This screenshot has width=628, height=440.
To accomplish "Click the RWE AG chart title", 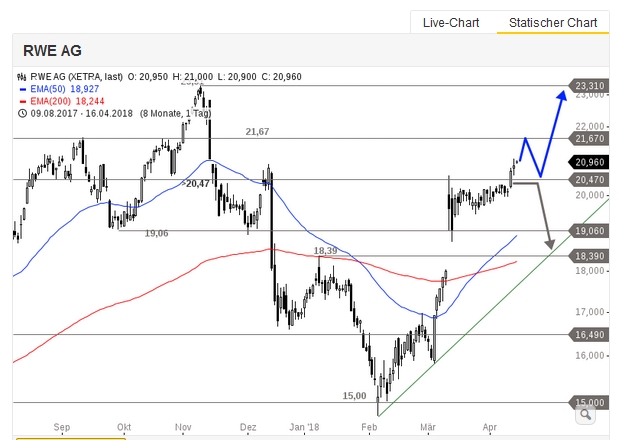I will coord(52,51).
